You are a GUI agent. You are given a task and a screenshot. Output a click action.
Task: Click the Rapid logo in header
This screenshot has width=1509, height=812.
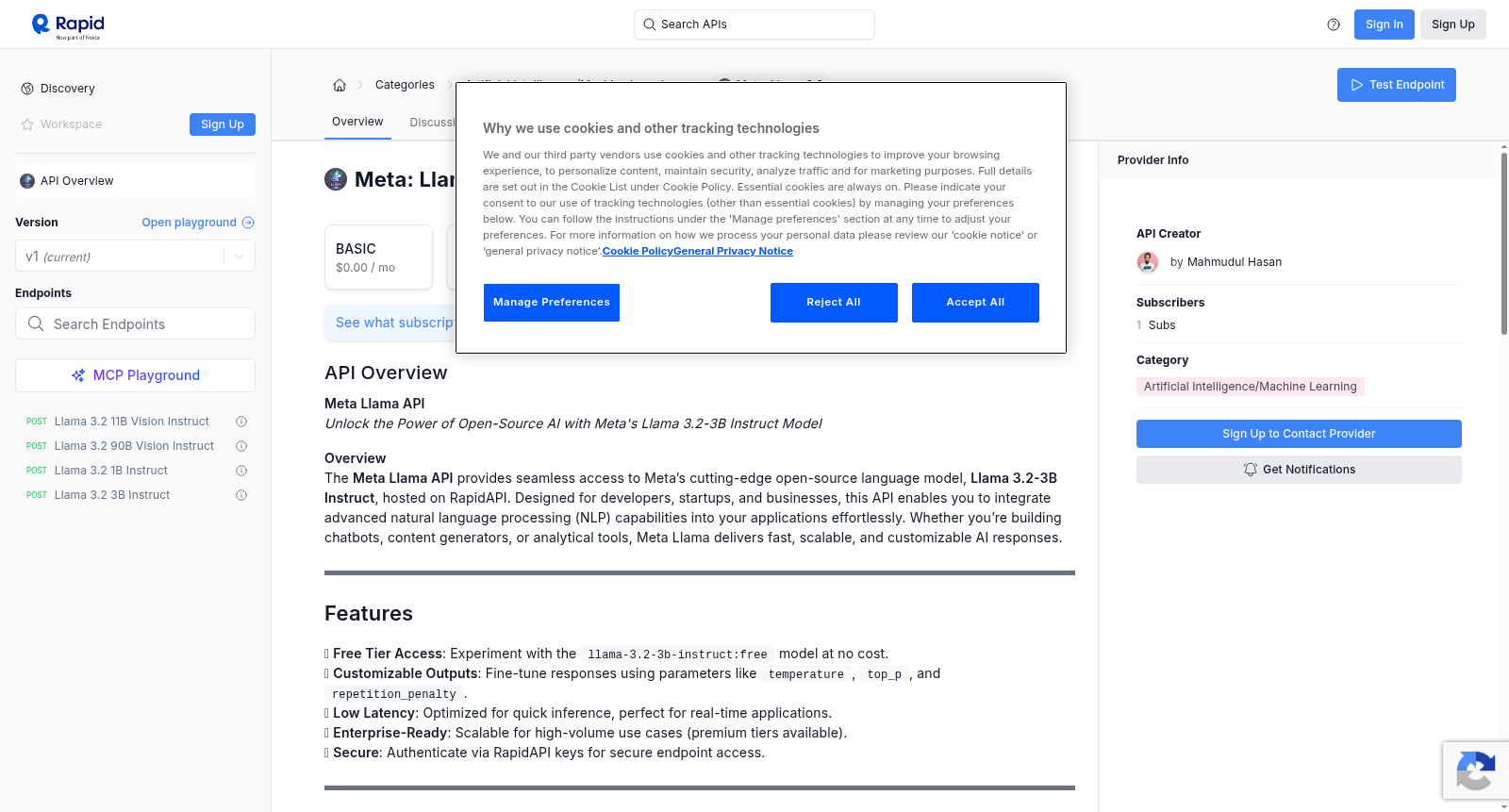click(x=68, y=25)
